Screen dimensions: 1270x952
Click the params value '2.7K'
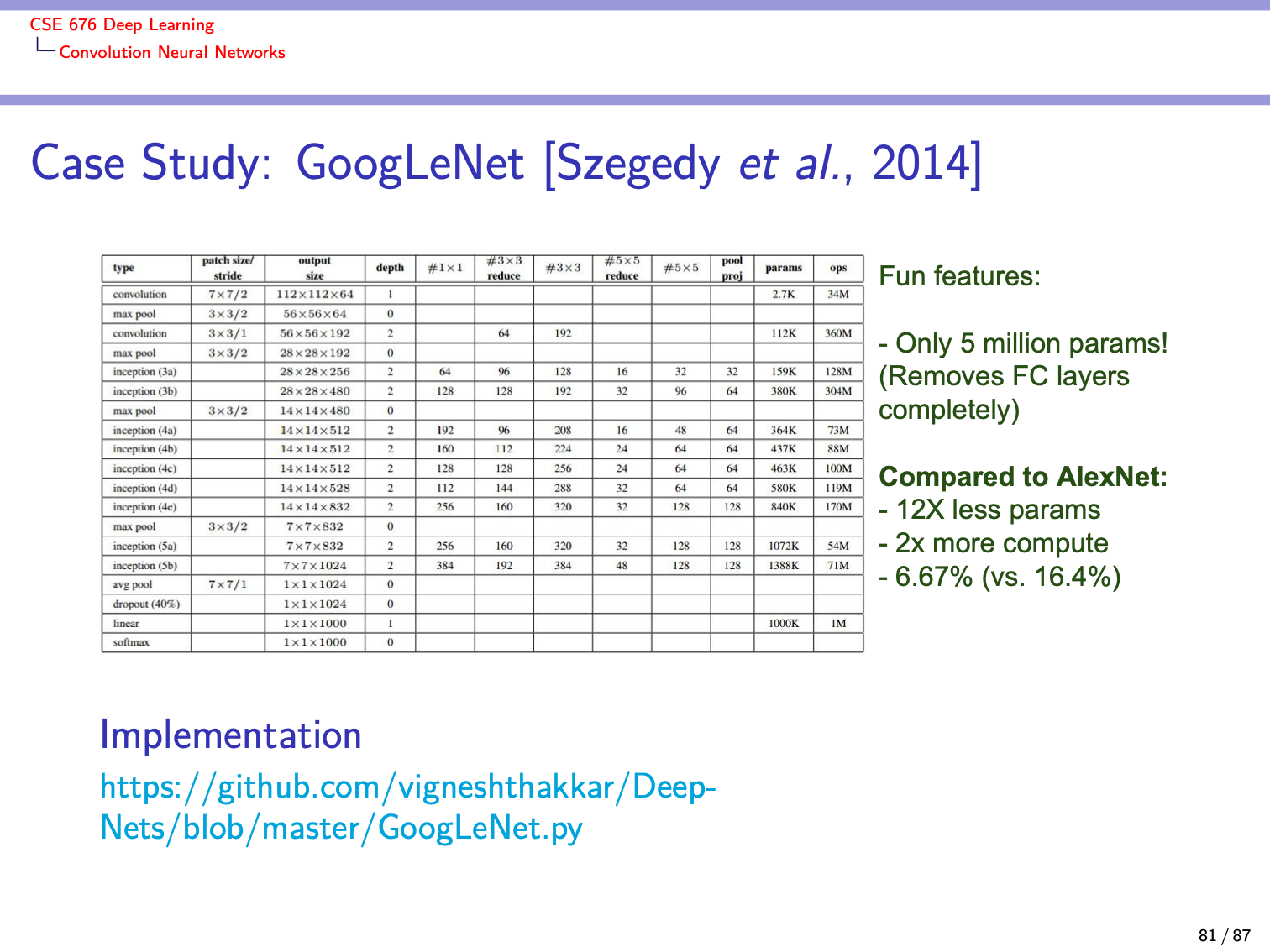tap(784, 295)
